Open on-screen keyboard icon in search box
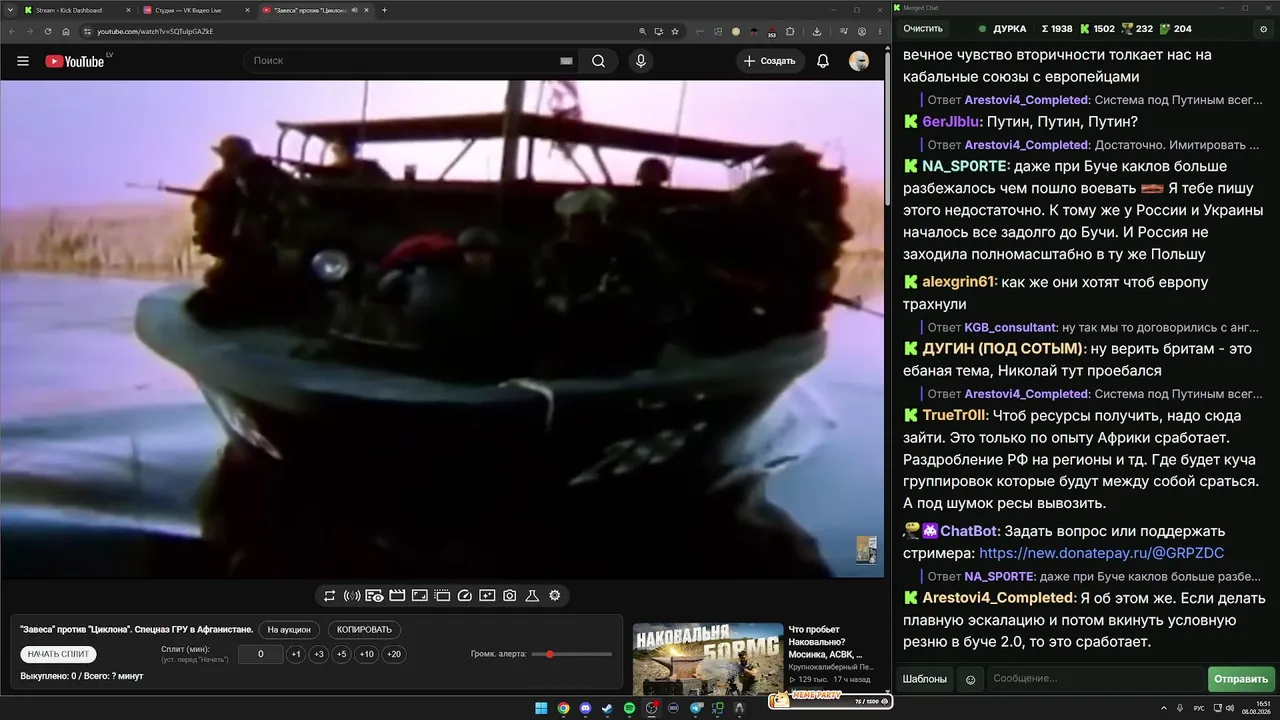This screenshot has height=720, width=1280. pyautogui.click(x=566, y=61)
